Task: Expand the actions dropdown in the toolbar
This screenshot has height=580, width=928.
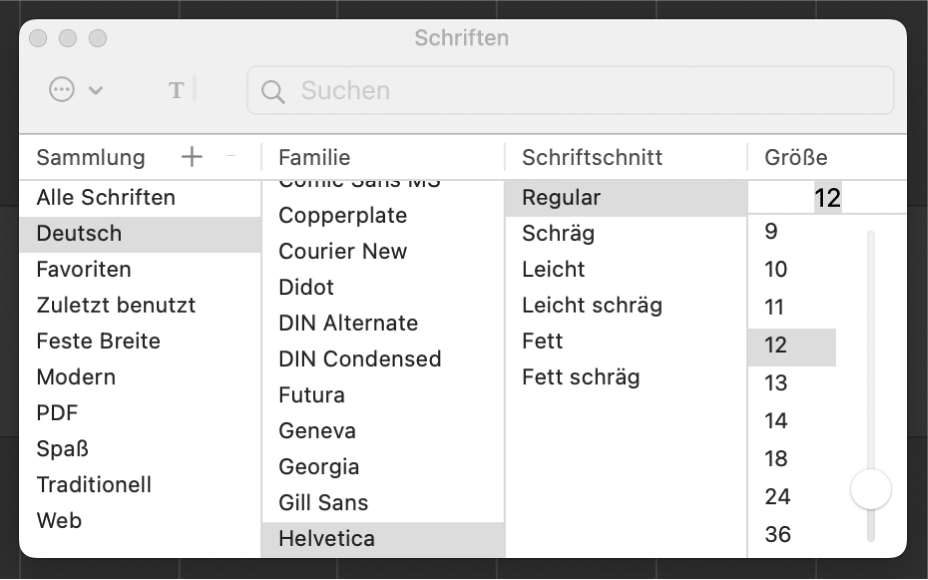Action: pos(75,90)
